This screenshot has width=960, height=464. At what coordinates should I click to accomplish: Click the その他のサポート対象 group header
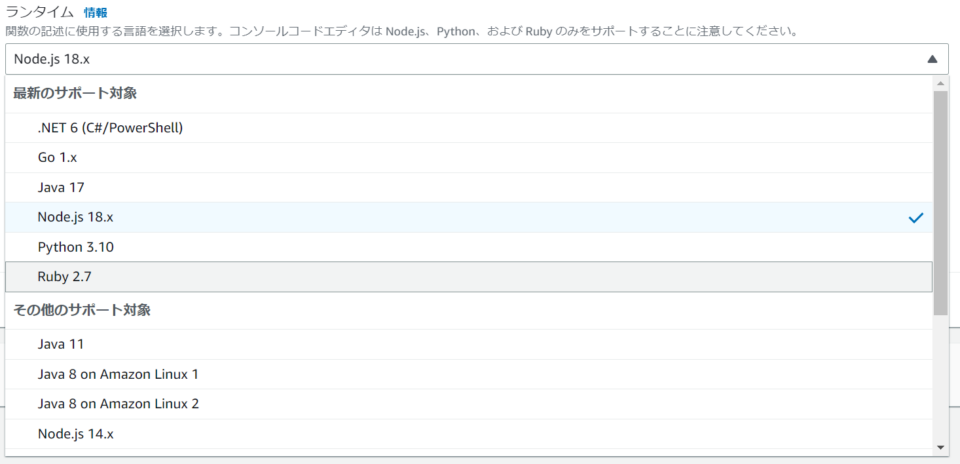point(82,310)
